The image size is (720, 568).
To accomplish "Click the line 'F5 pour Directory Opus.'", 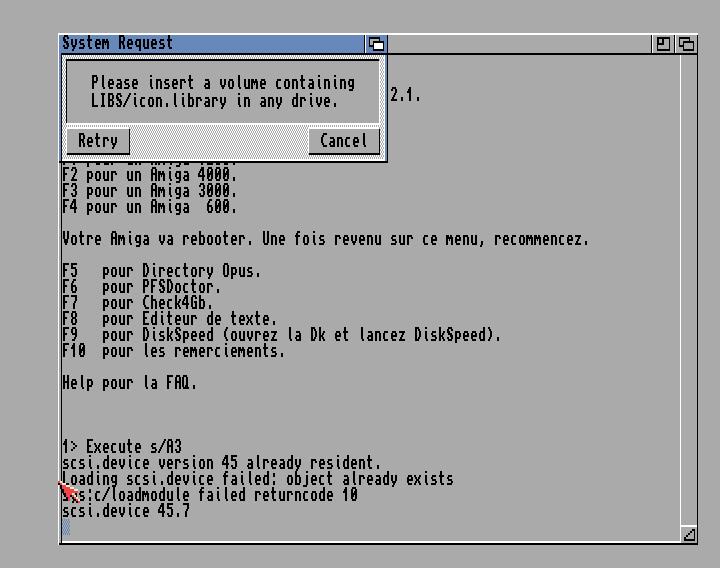I will tap(162, 271).
